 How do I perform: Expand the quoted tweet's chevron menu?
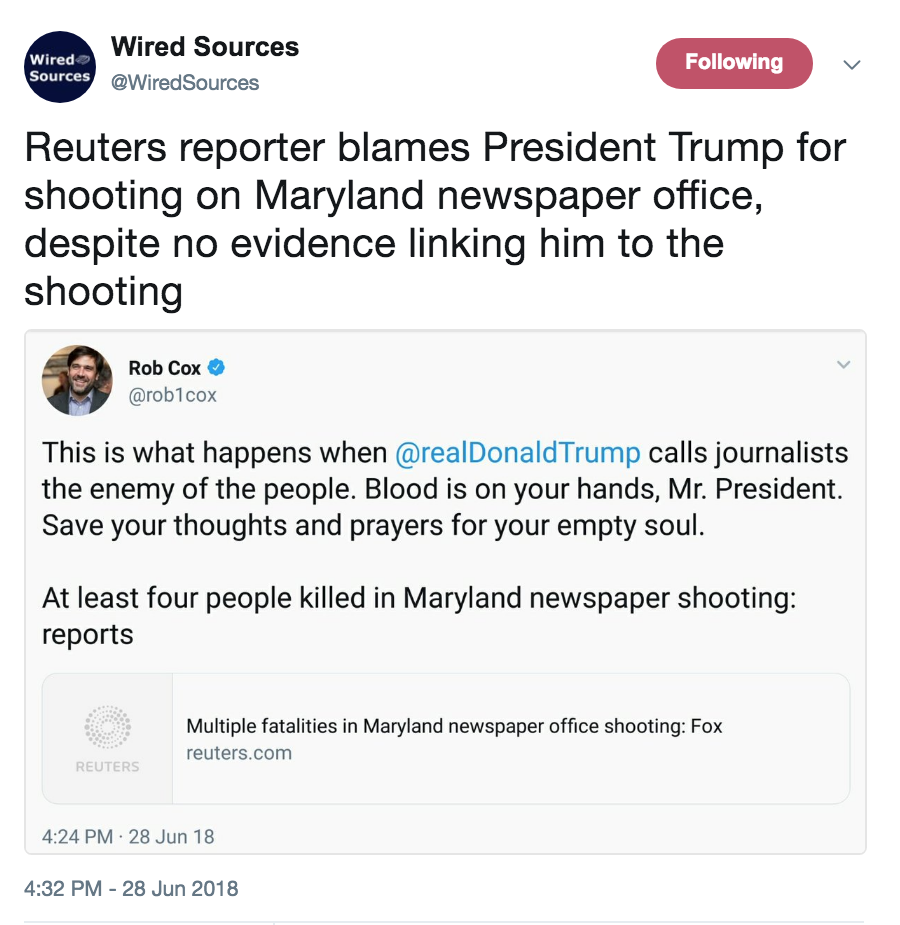tap(843, 365)
